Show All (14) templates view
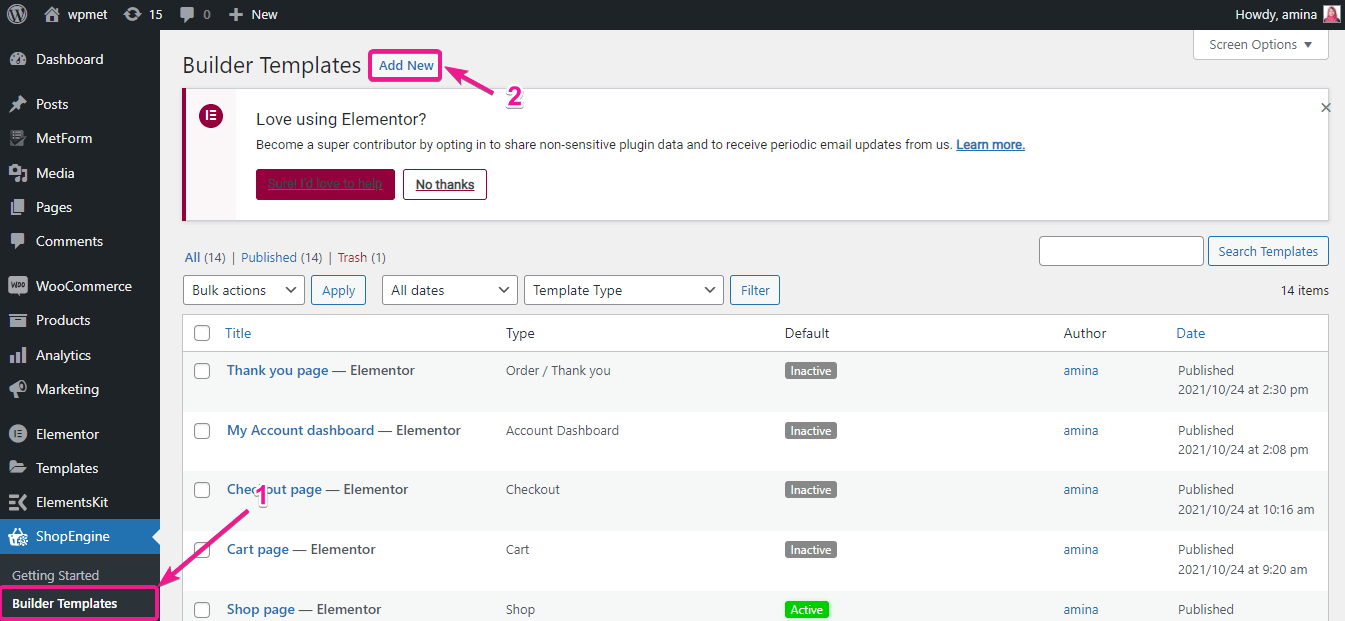The image size is (1345, 621). coord(205,257)
